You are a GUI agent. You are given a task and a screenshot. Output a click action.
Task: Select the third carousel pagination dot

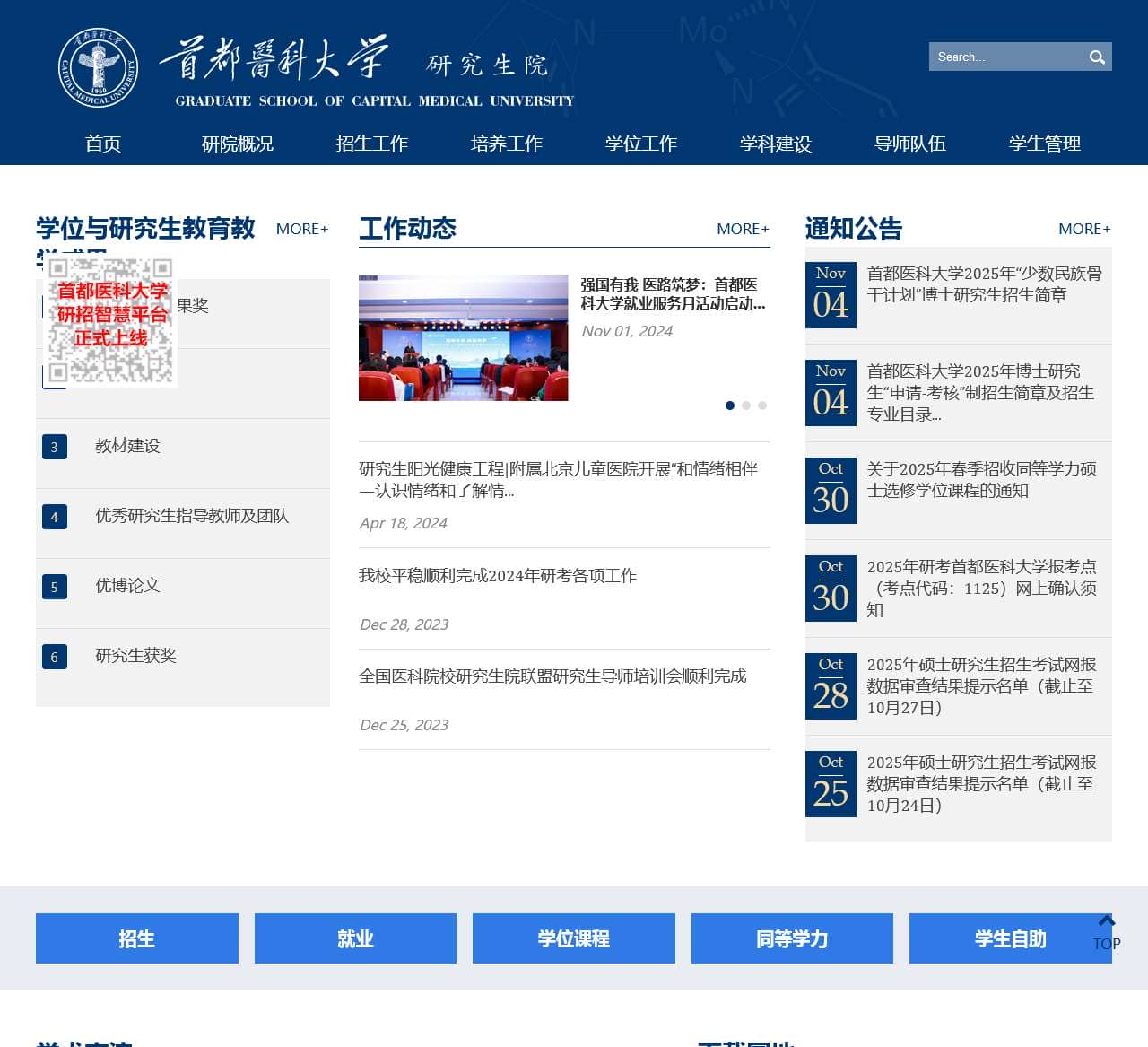pos(762,406)
